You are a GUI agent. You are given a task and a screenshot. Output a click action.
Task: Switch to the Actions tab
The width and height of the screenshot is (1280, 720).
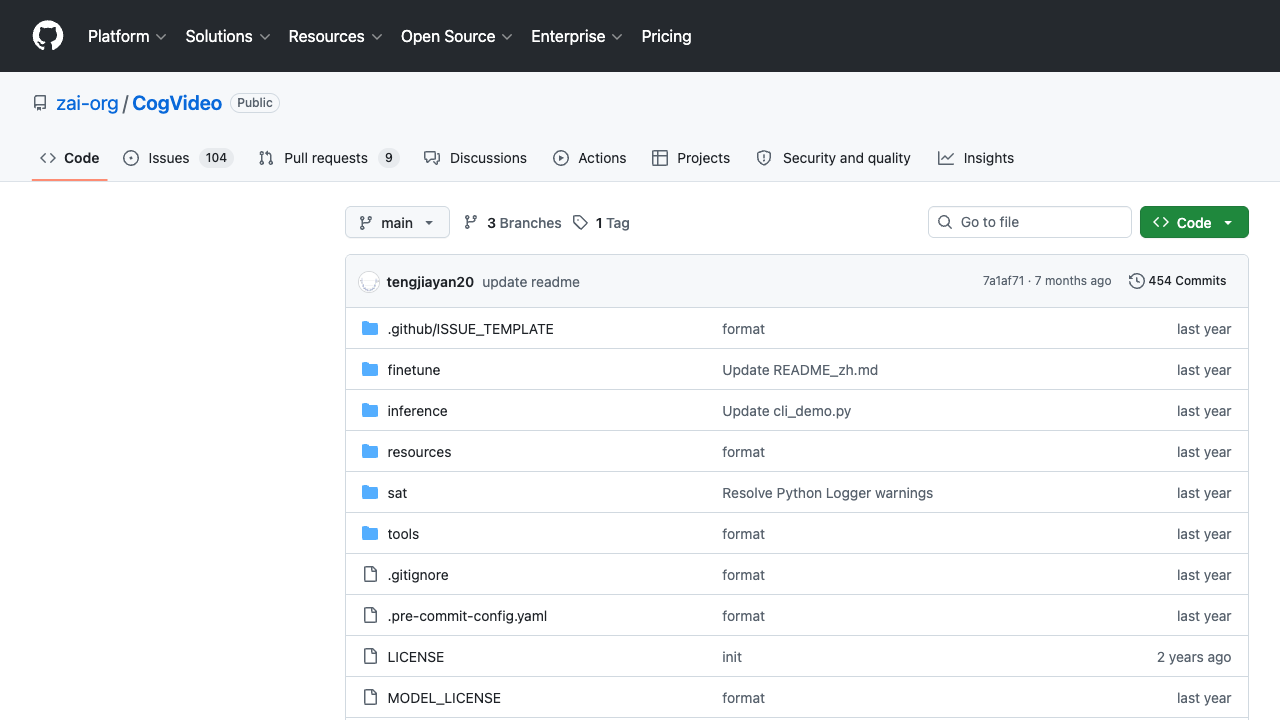(590, 158)
